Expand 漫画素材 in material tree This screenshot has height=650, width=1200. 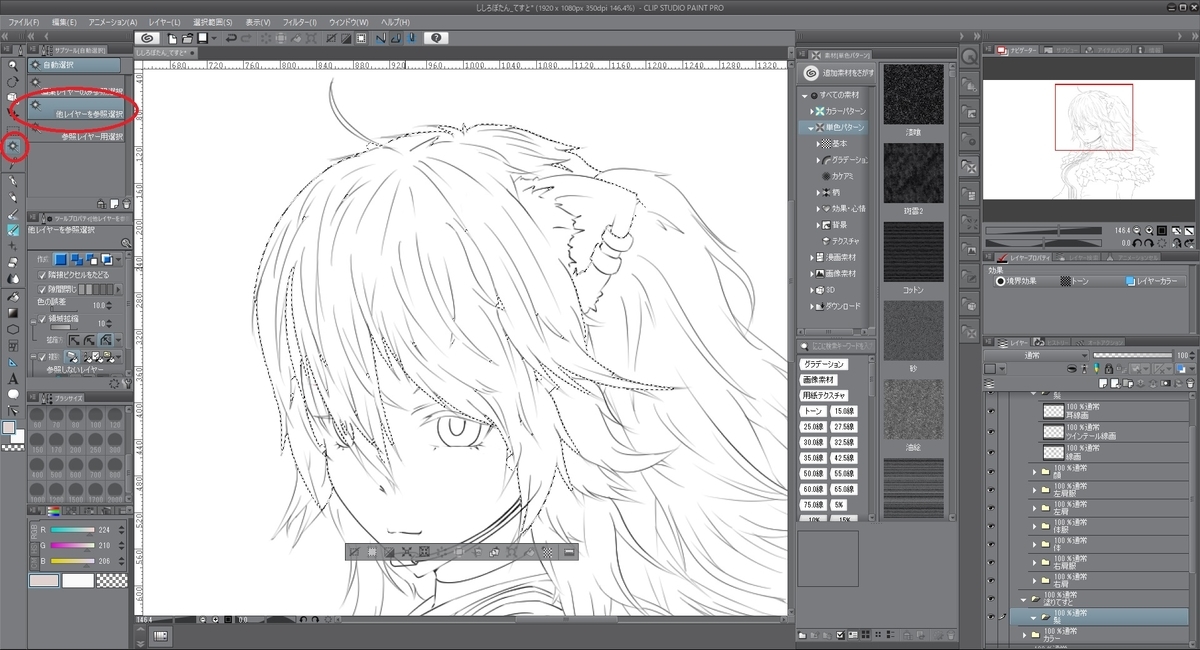click(811, 257)
